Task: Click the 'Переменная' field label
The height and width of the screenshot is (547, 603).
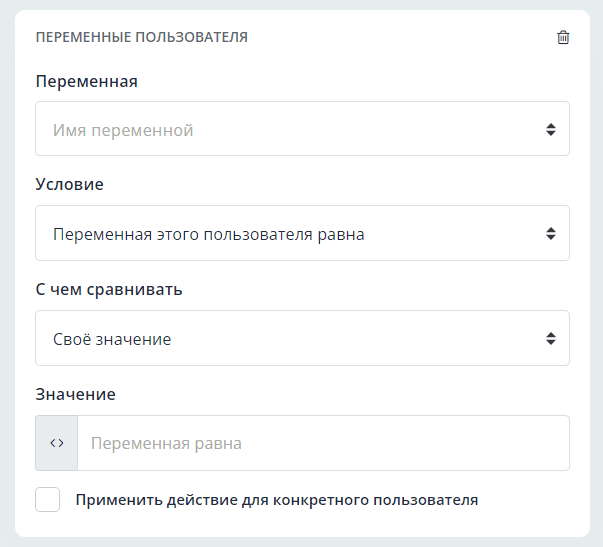Action: tap(86, 81)
